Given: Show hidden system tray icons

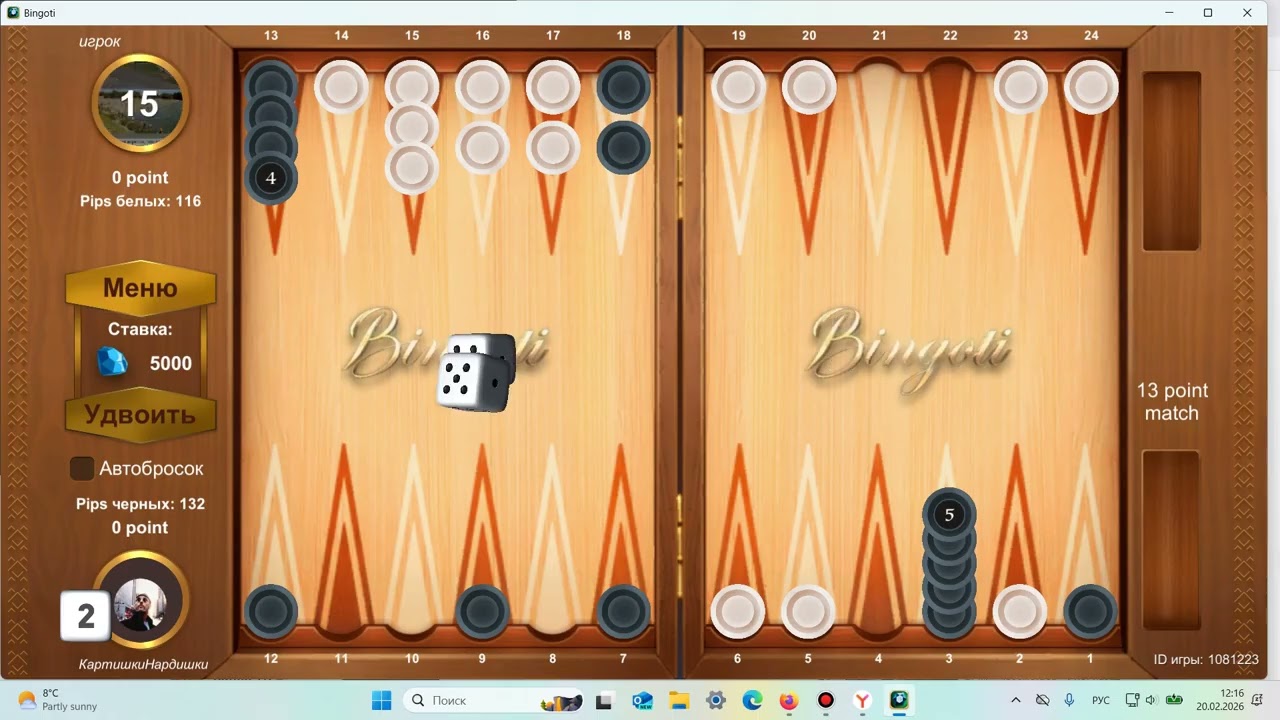Looking at the screenshot, I should (x=1016, y=700).
